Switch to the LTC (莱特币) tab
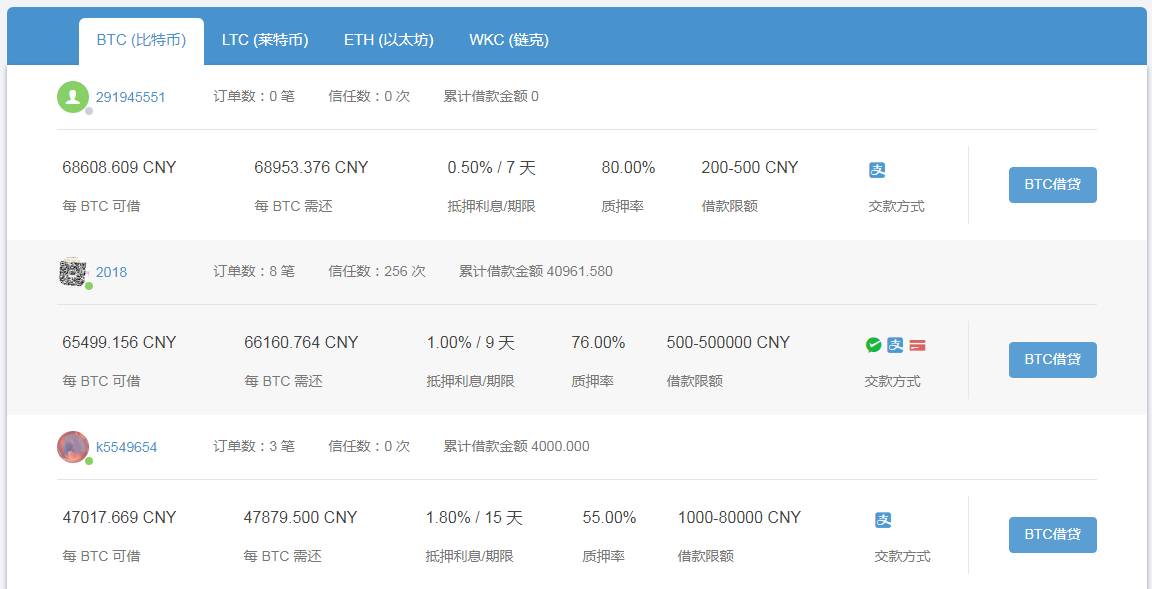The width and height of the screenshot is (1152, 589). pos(264,41)
